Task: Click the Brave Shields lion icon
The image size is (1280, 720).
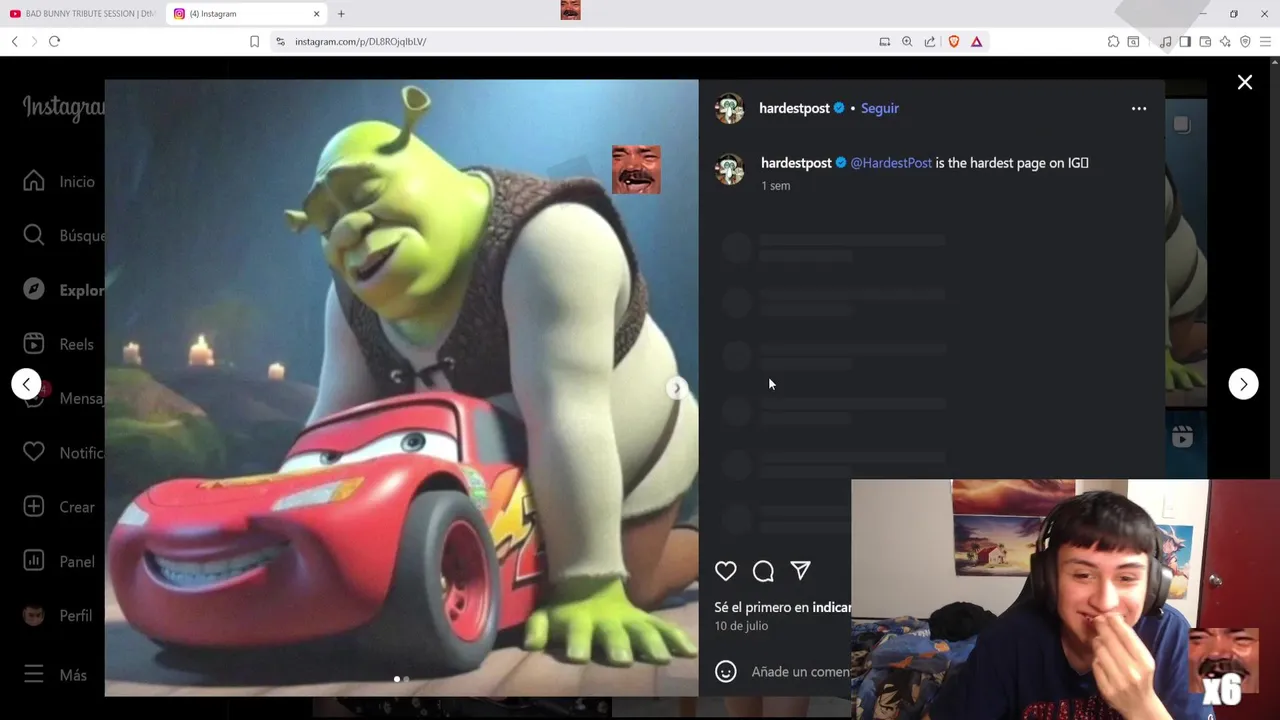Action: pos(954,41)
